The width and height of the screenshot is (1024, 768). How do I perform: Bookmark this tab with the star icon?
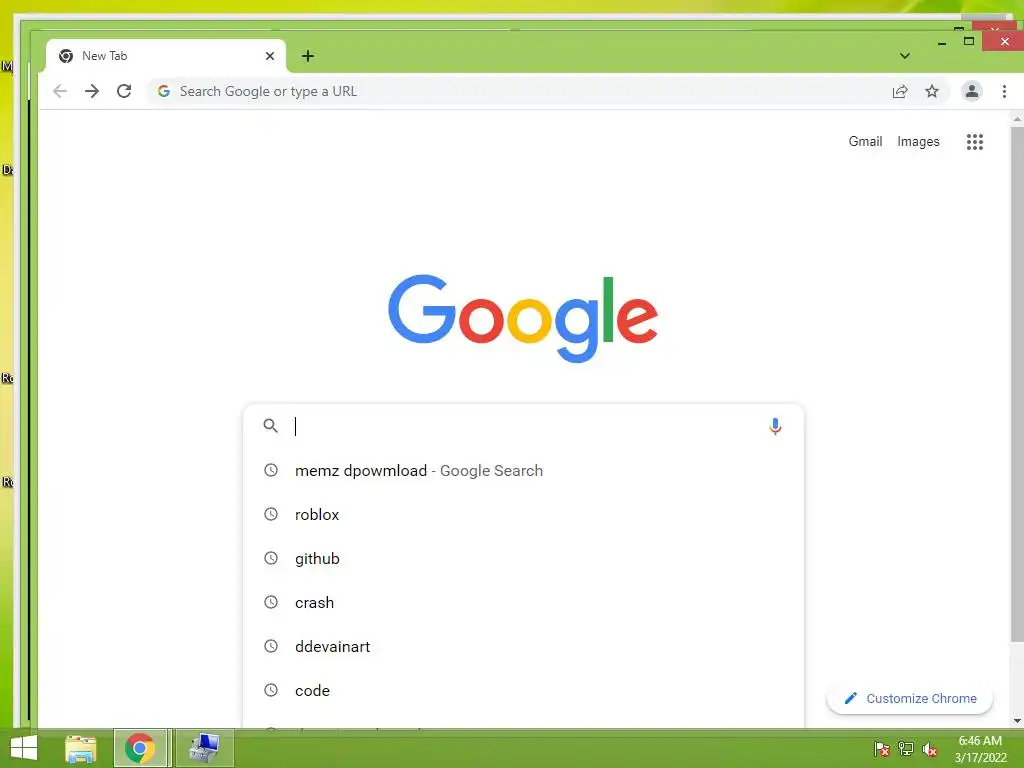coord(932,91)
